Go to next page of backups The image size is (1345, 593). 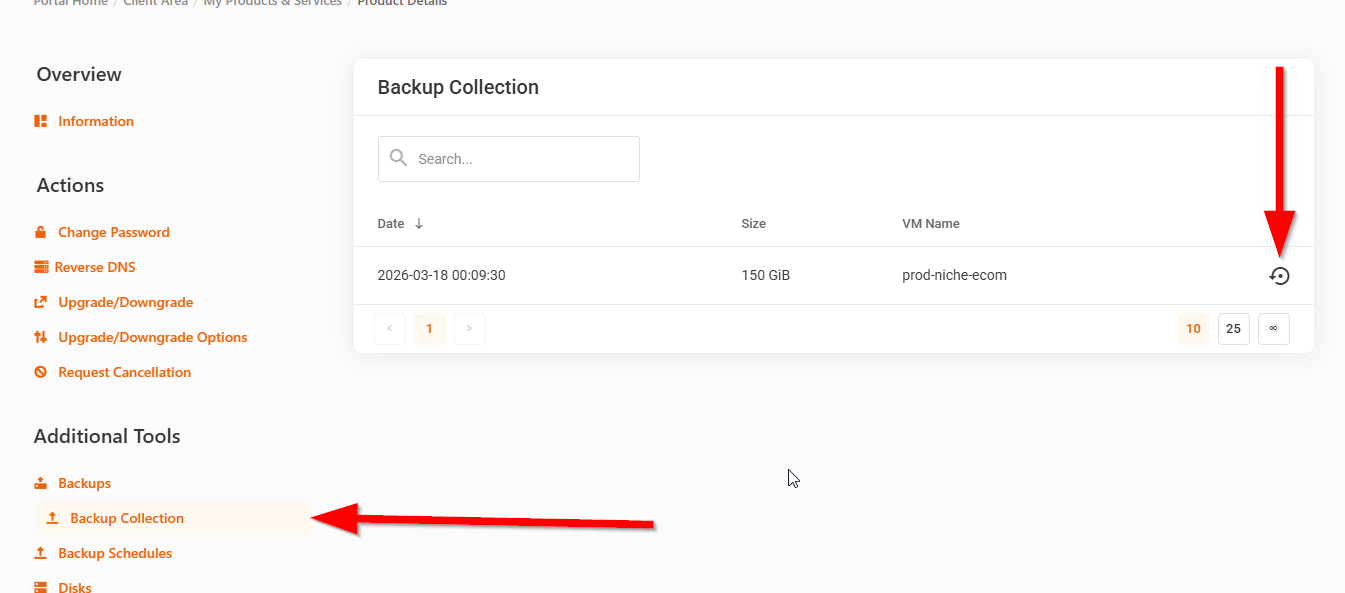[x=470, y=329]
